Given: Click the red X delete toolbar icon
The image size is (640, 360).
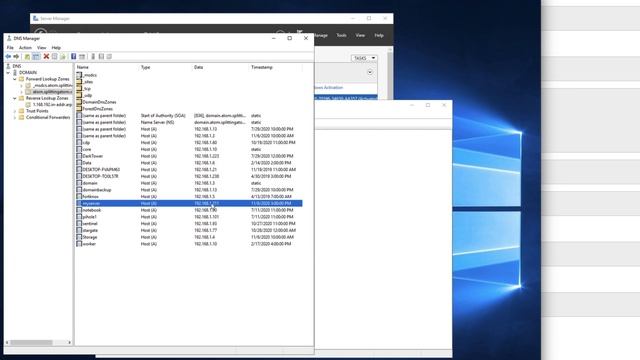Looking at the screenshot, I should (x=46, y=56).
